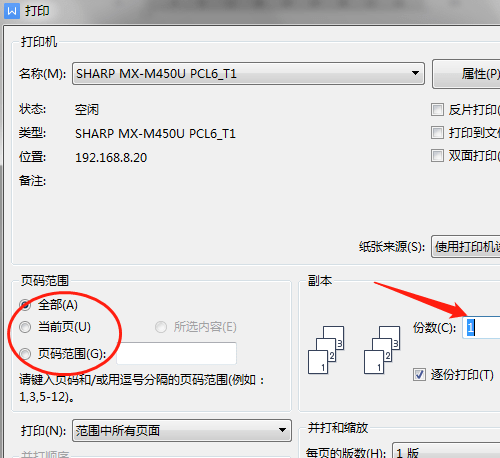Open the 纸张来源(S) paper source dropdown
500x458 pixels.
pos(466,247)
